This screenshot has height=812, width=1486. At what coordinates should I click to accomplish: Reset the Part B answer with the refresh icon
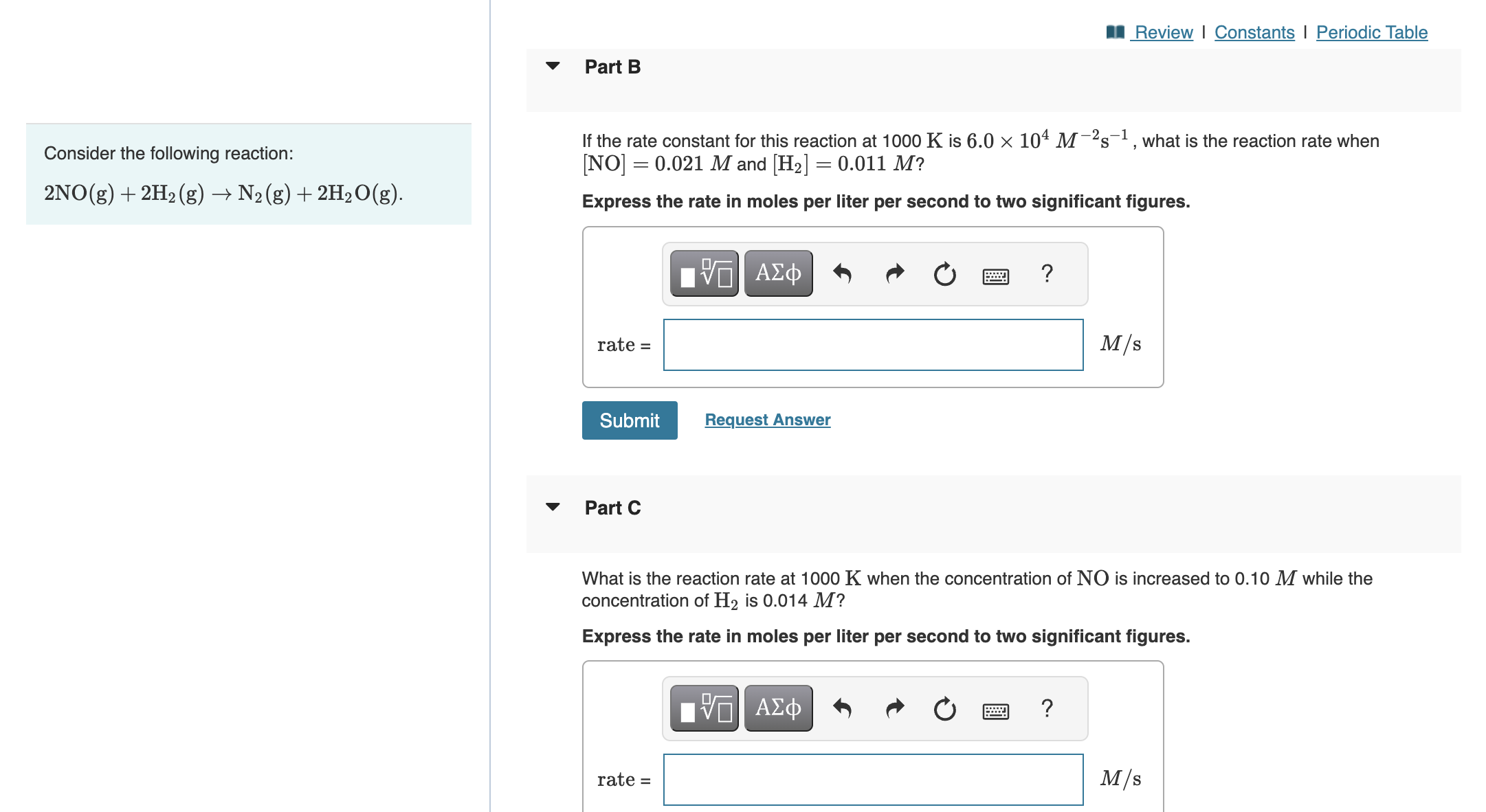click(x=944, y=273)
